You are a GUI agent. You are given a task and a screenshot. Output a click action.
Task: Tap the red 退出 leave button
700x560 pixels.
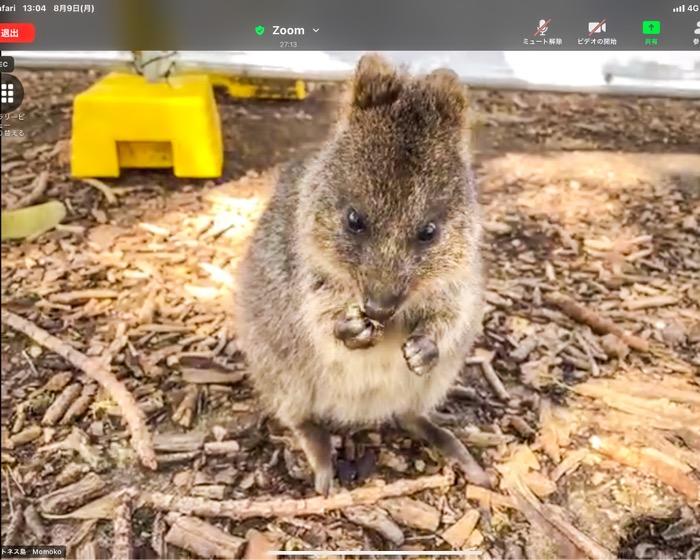coord(14,33)
